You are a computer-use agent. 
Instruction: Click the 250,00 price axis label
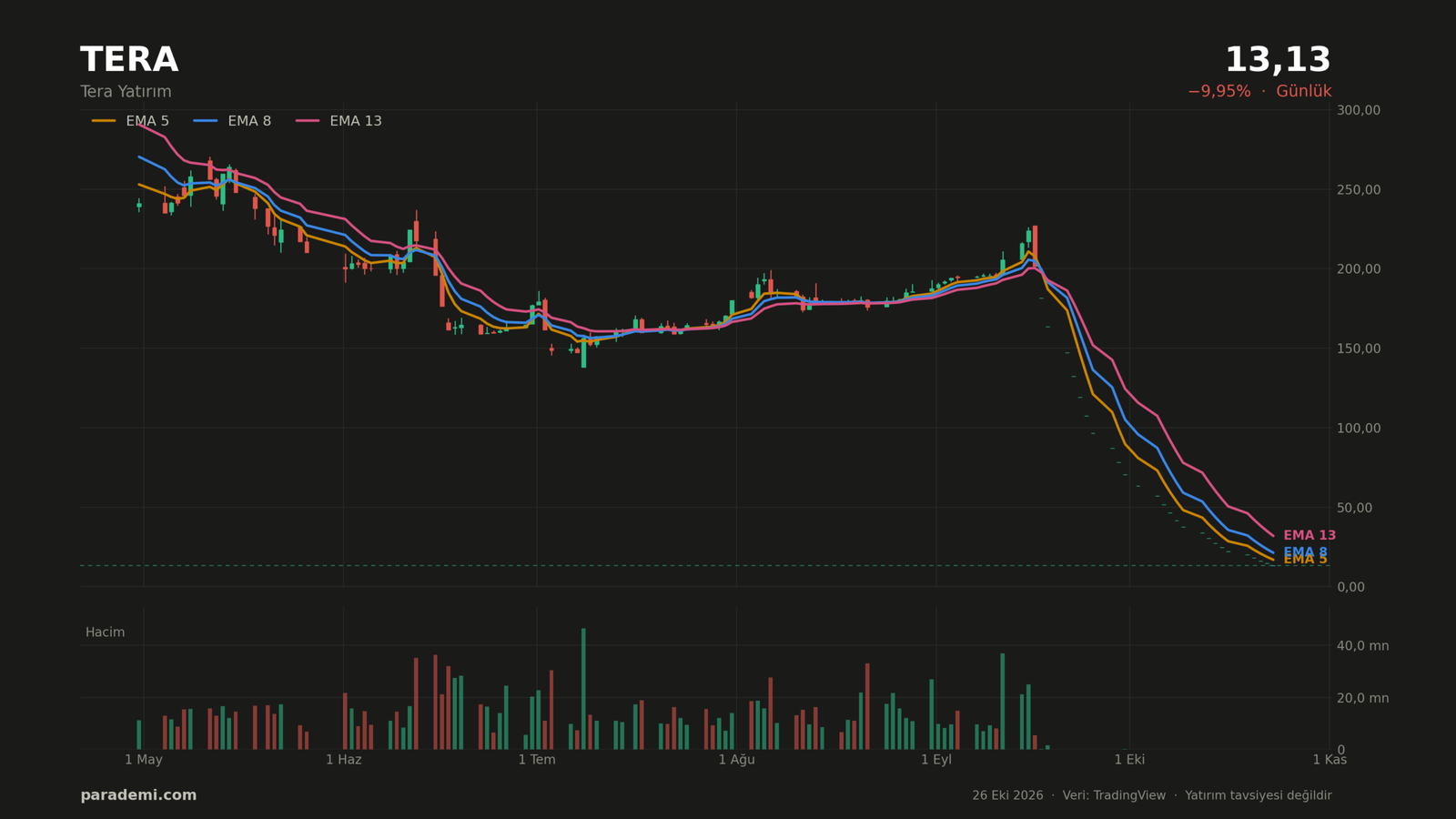click(1359, 189)
